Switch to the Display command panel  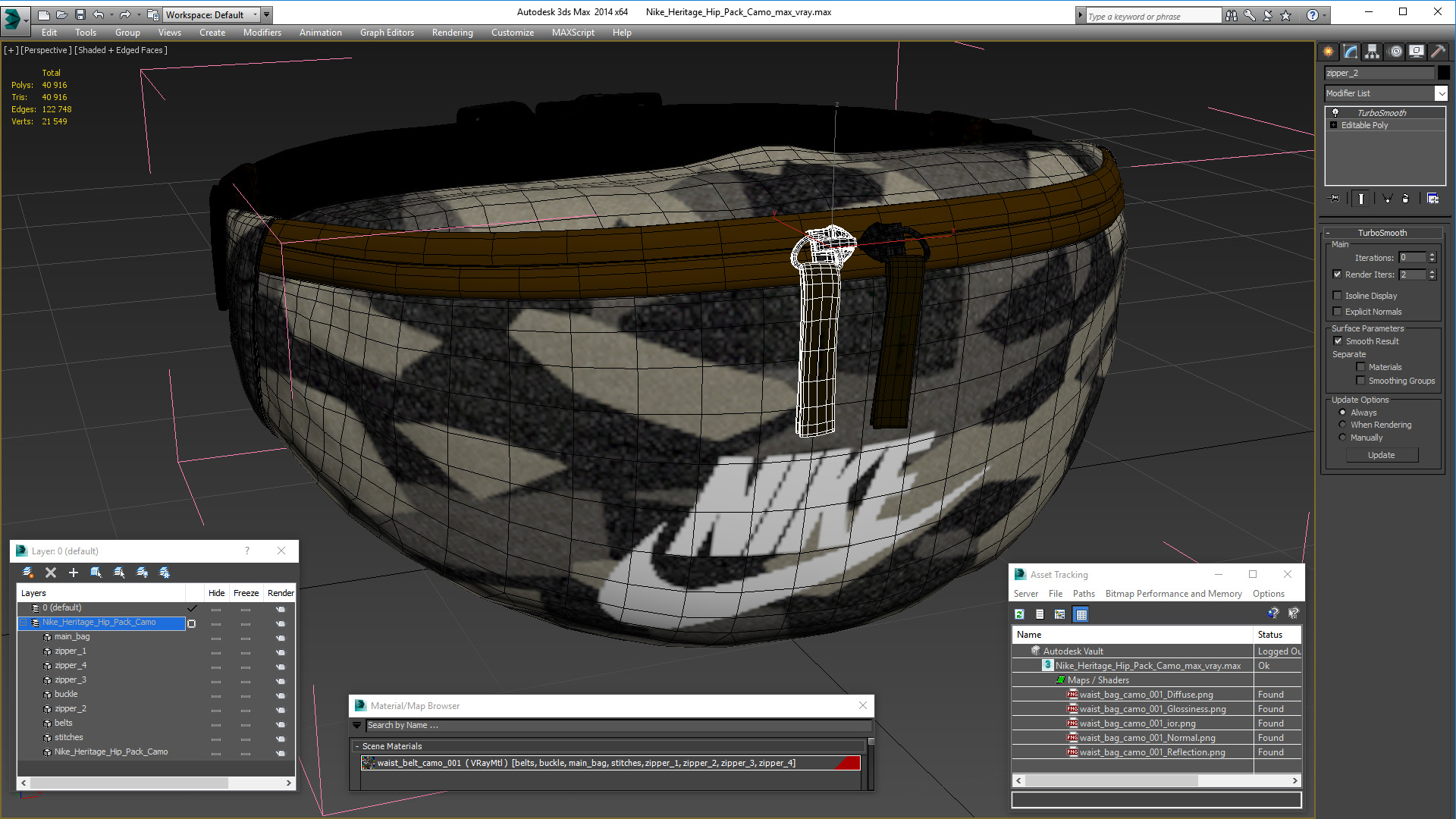pos(1417,52)
